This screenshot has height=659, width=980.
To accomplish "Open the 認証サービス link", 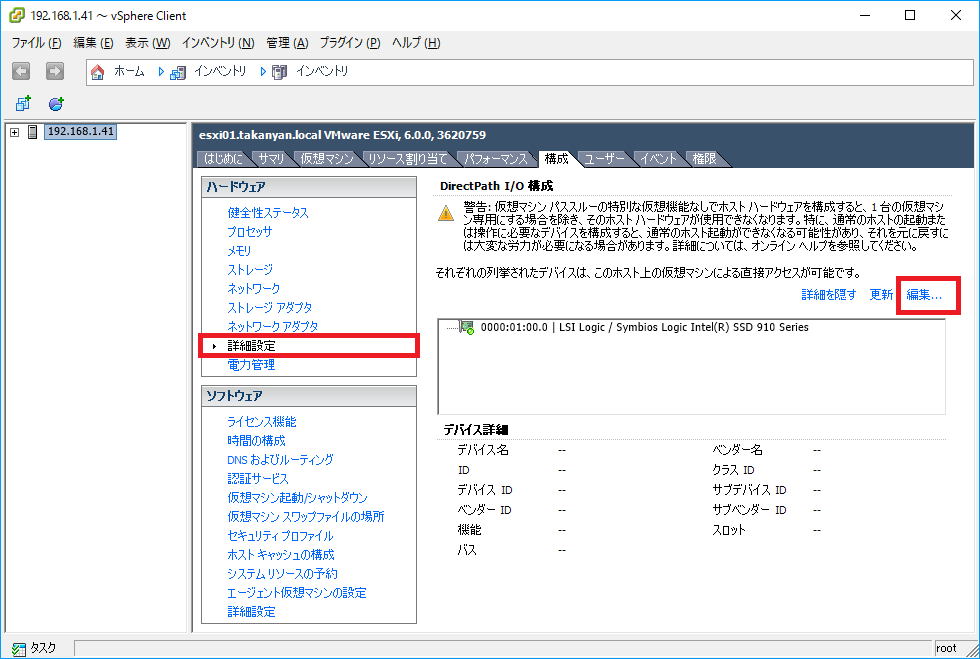I will point(258,479).
